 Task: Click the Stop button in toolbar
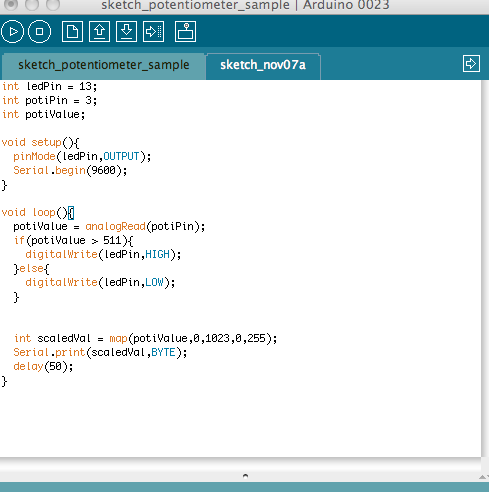coord(39,32)
